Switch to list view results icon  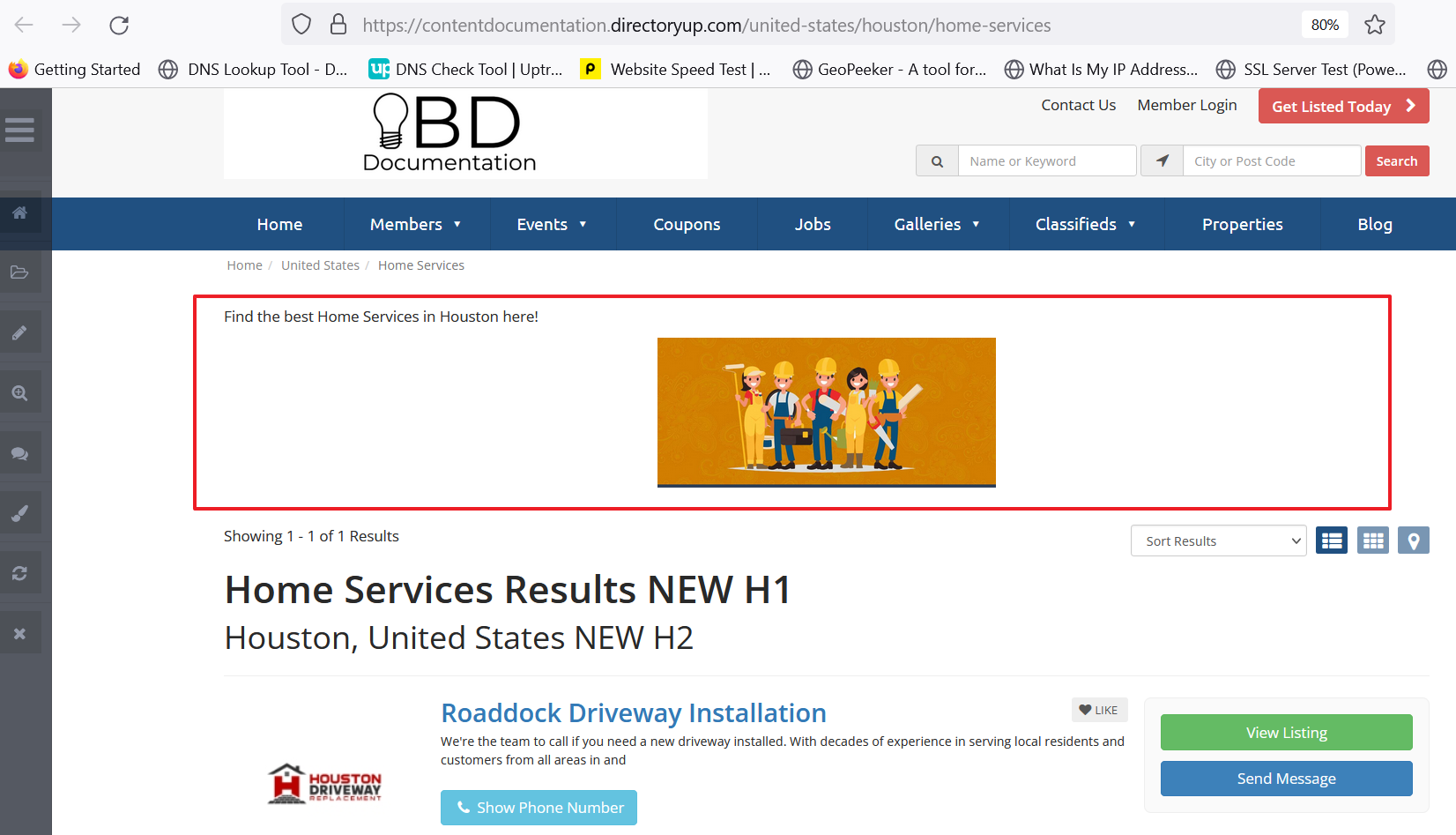1332,541
